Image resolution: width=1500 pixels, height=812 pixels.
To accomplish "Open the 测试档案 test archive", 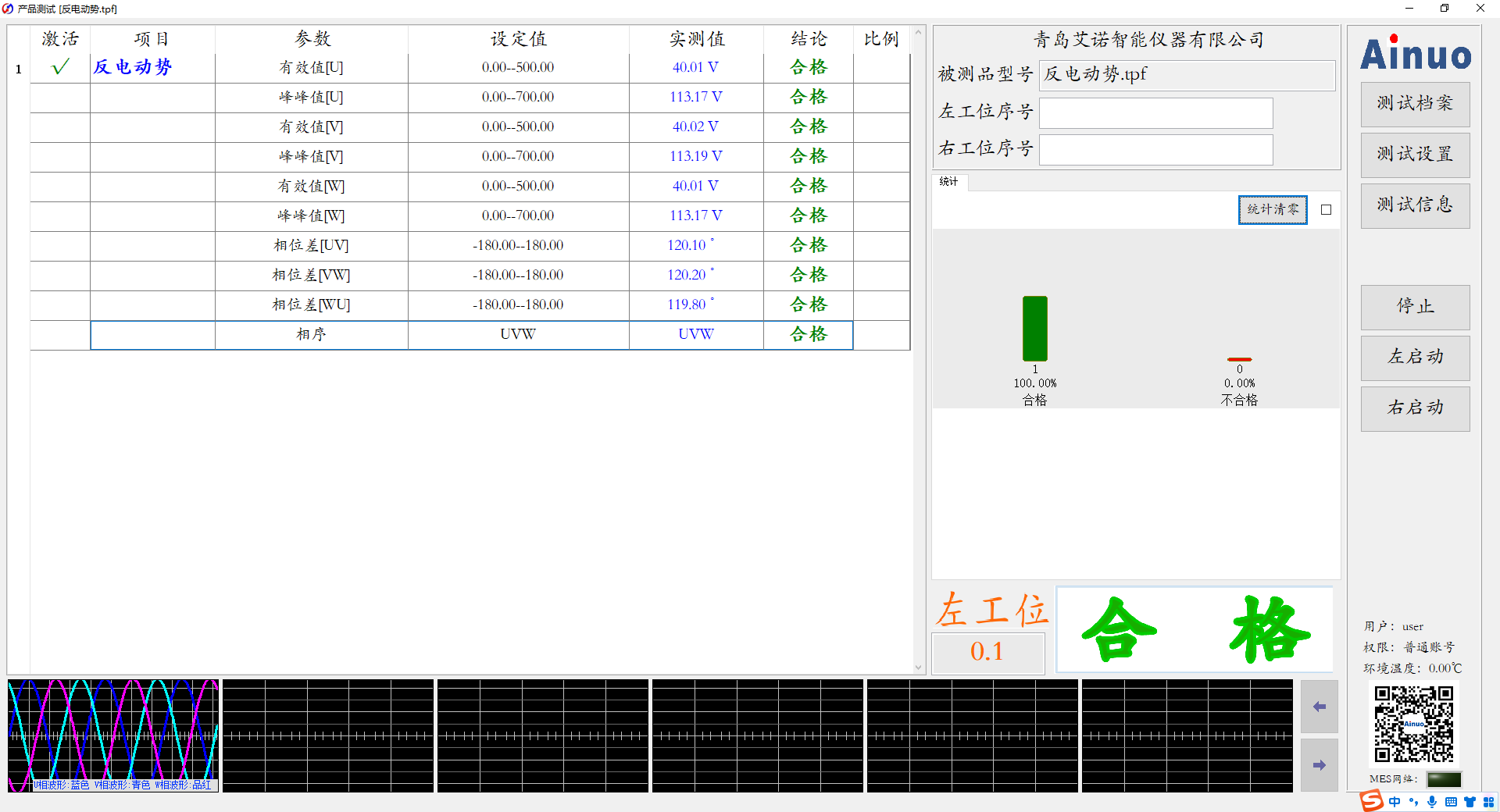I will [x=1415, y=104].
